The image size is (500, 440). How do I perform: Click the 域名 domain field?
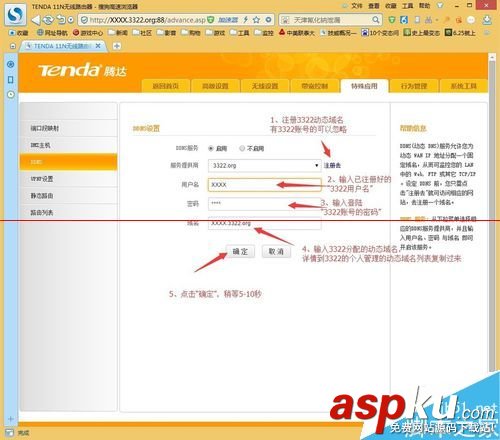[265, 223]
